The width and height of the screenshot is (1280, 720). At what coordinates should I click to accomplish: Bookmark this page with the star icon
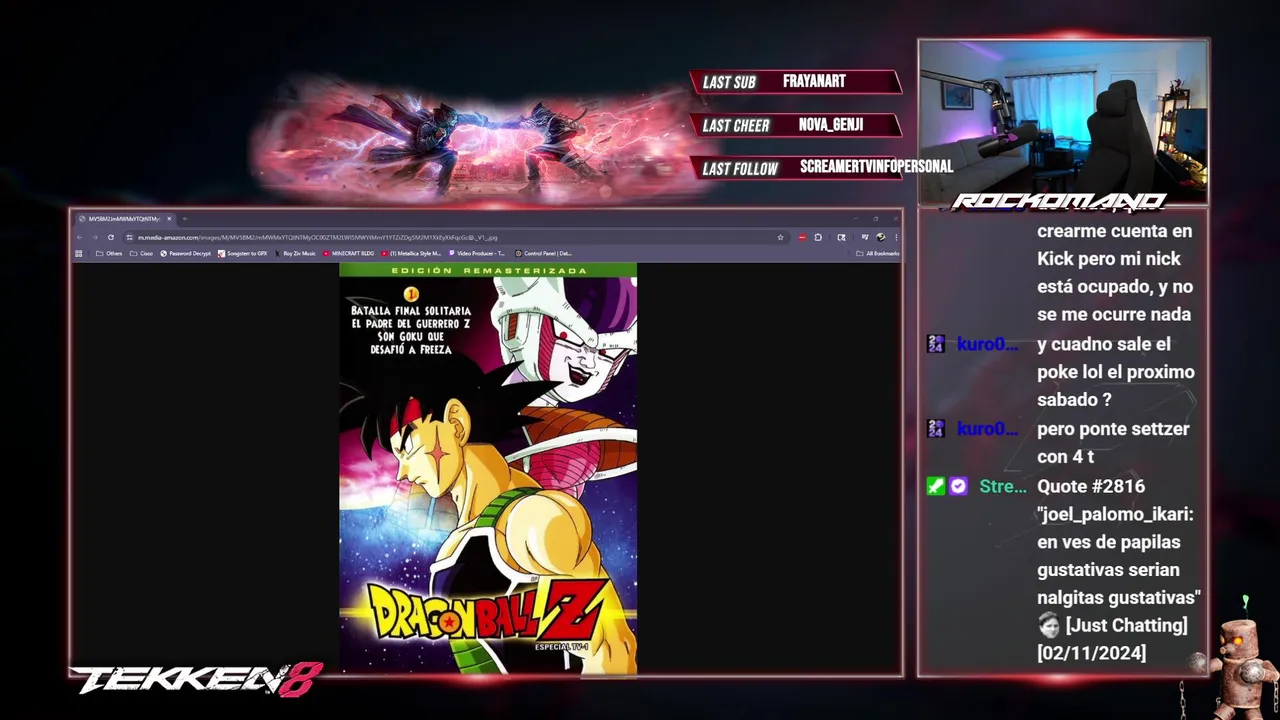click(780, 237)
